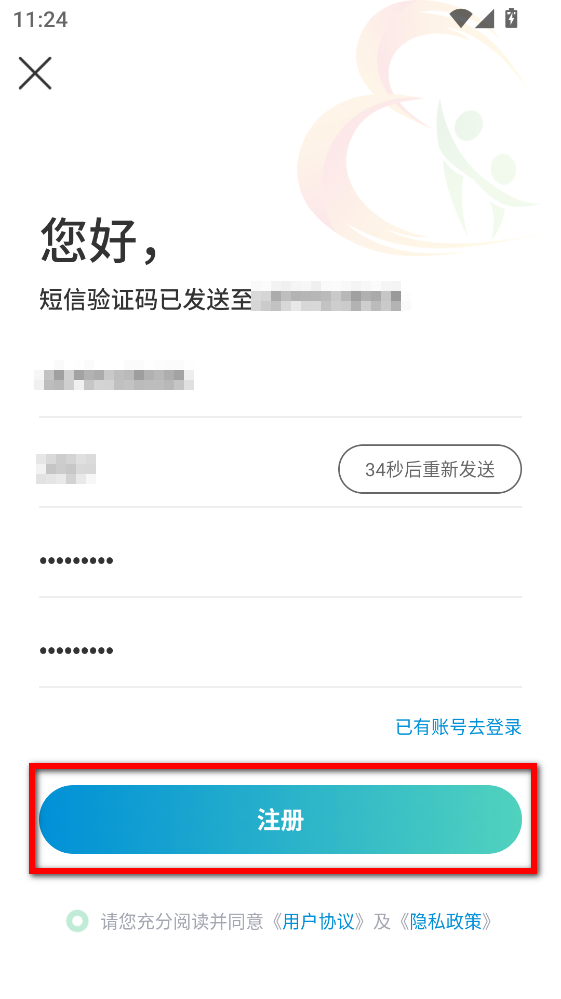
Task: Close the registration screen with X
Action: (35, 73)
